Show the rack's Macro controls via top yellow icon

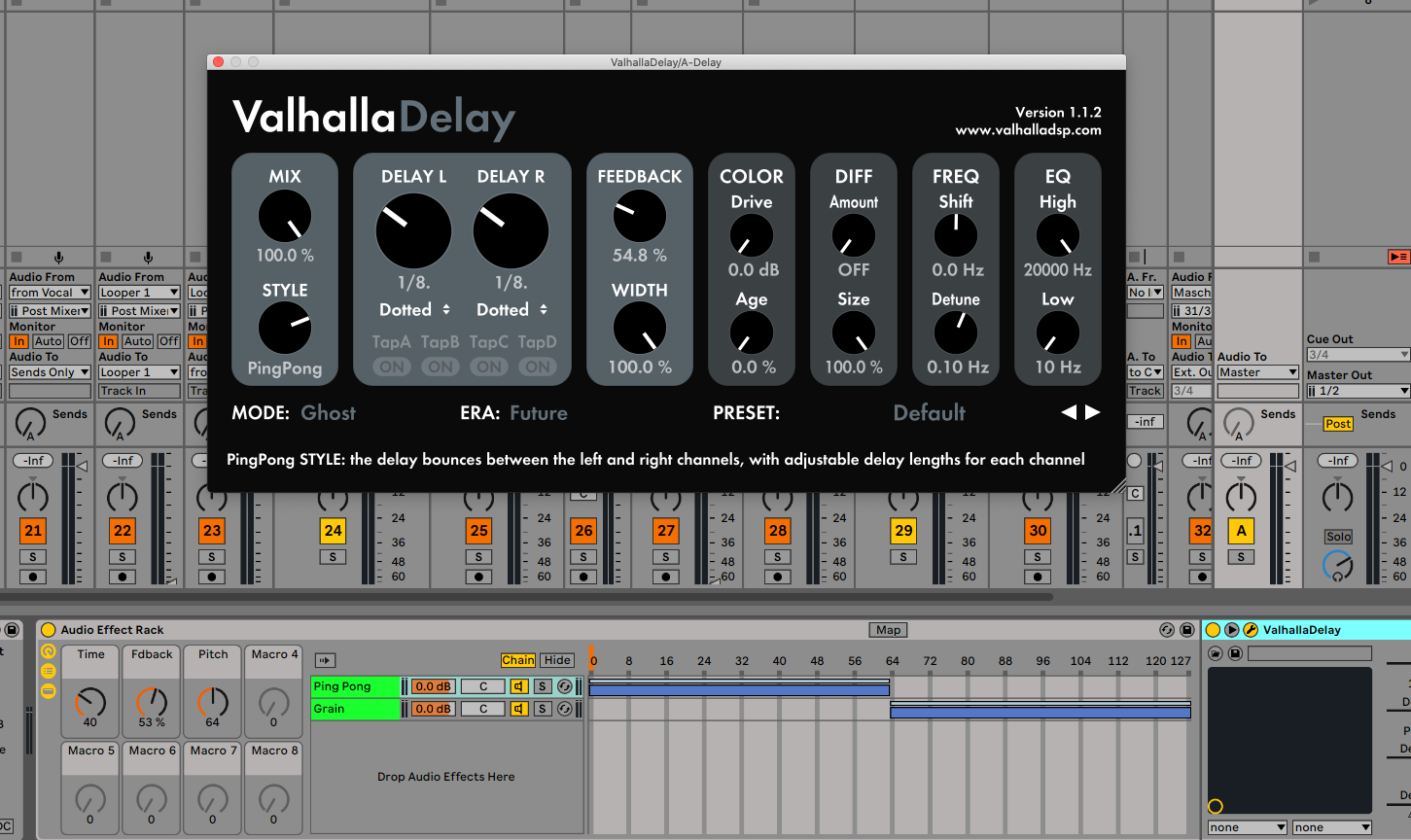(48, 651)
